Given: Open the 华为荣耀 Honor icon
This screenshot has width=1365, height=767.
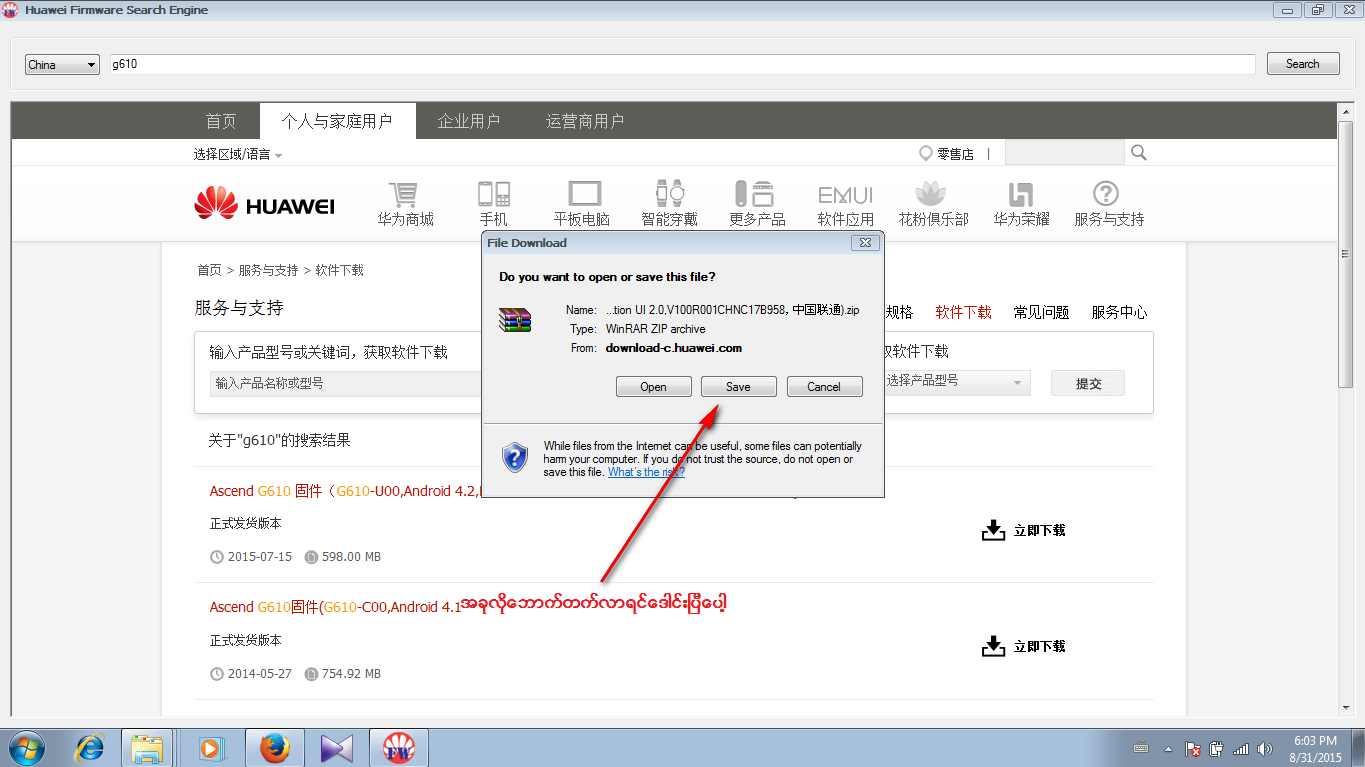Looking at the screenshot, I should tap(1021, 193).
